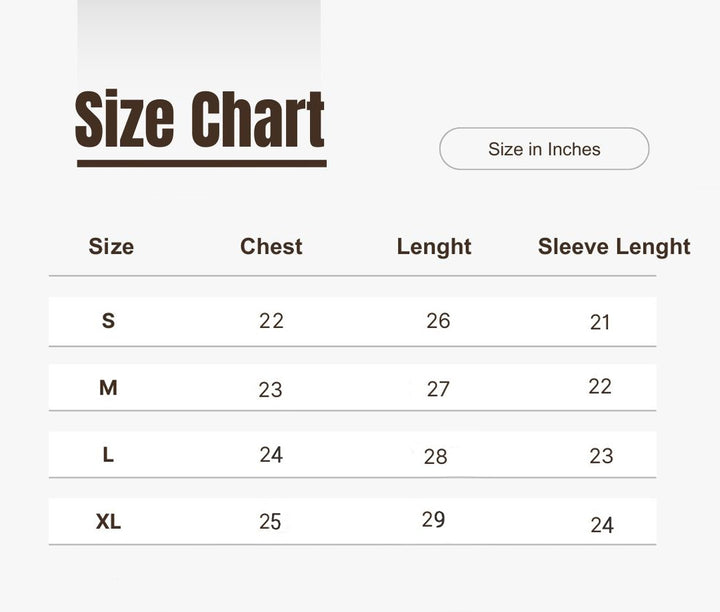Click the Size Chart heading
The height and width of the screenshot is (612, 720).
click(x=200, y=120)
